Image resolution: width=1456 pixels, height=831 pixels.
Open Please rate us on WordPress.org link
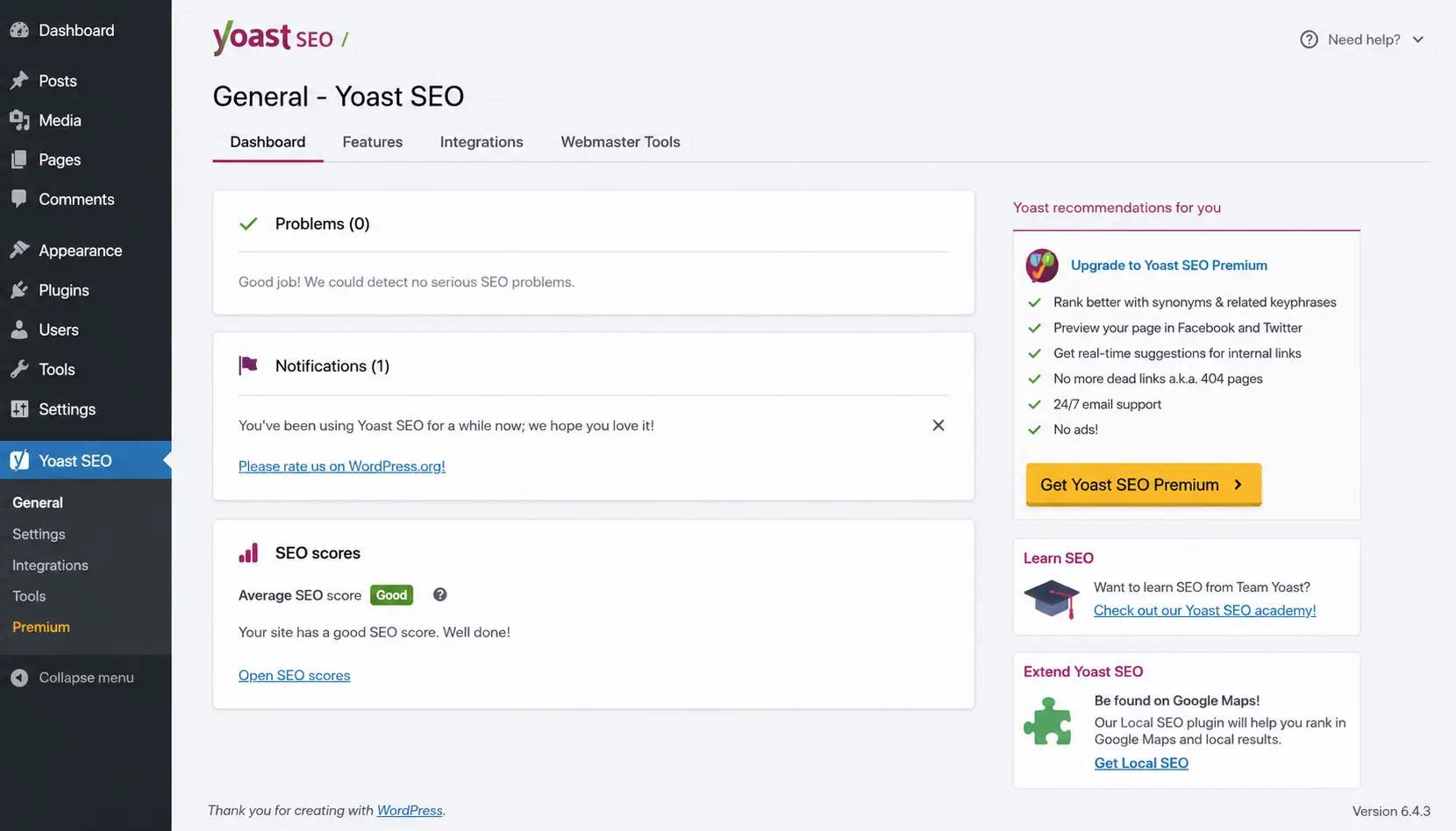click(342, 466)
